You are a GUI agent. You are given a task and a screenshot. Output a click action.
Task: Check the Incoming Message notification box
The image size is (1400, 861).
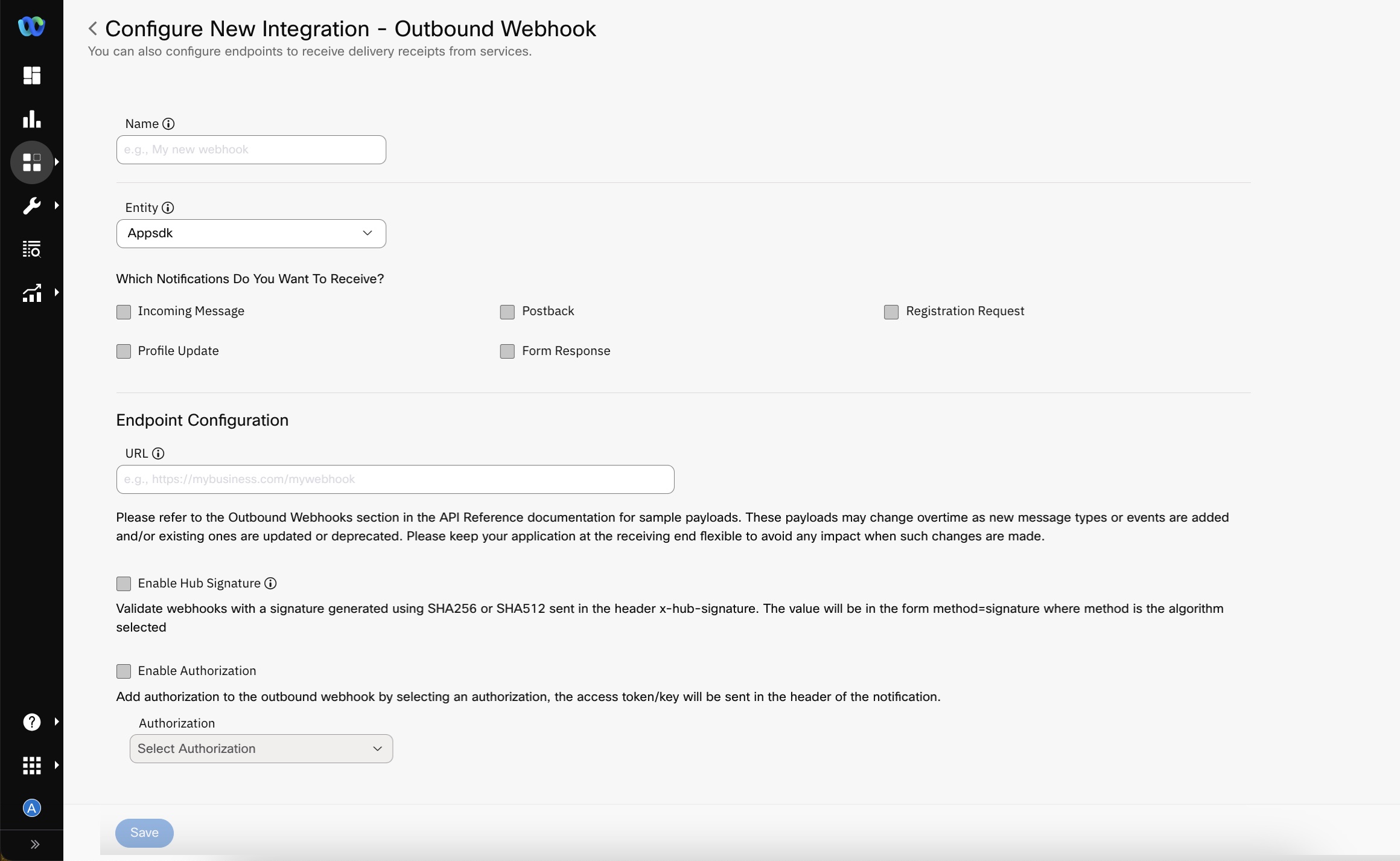click(x=124, y=312)
